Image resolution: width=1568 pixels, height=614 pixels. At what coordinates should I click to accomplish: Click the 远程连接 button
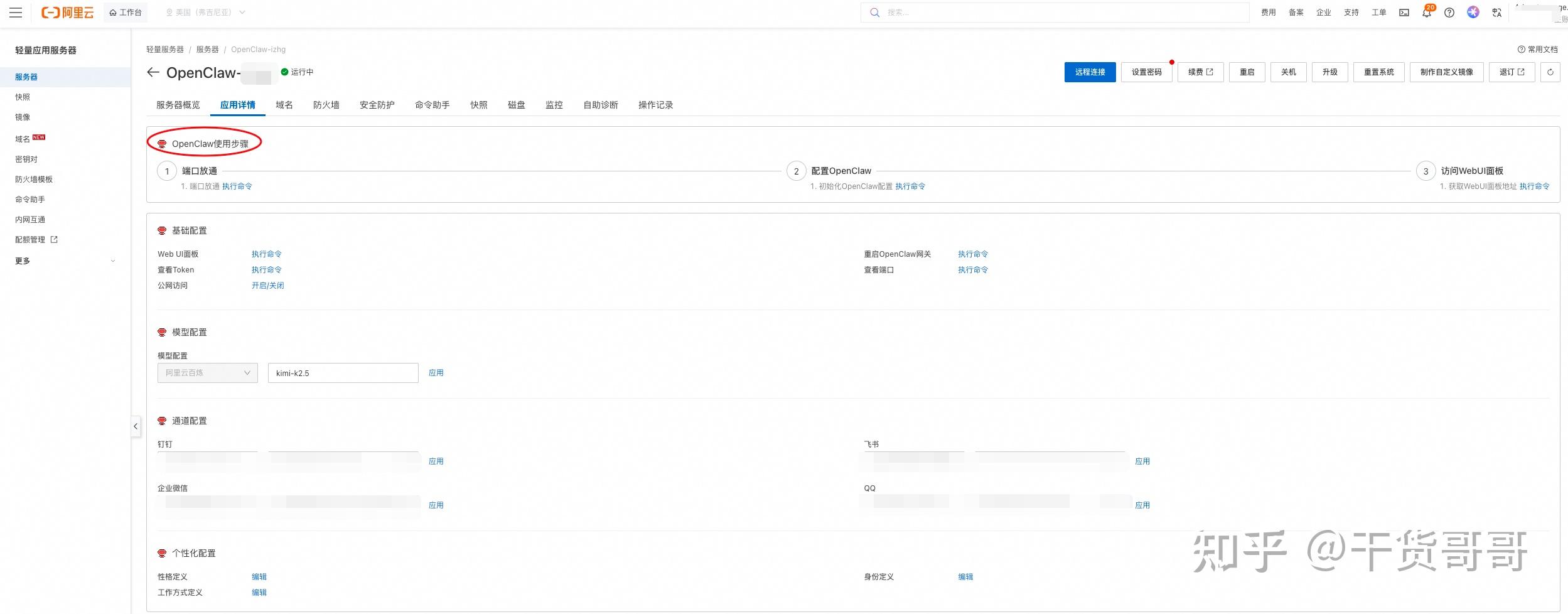tap(1090, 72)
